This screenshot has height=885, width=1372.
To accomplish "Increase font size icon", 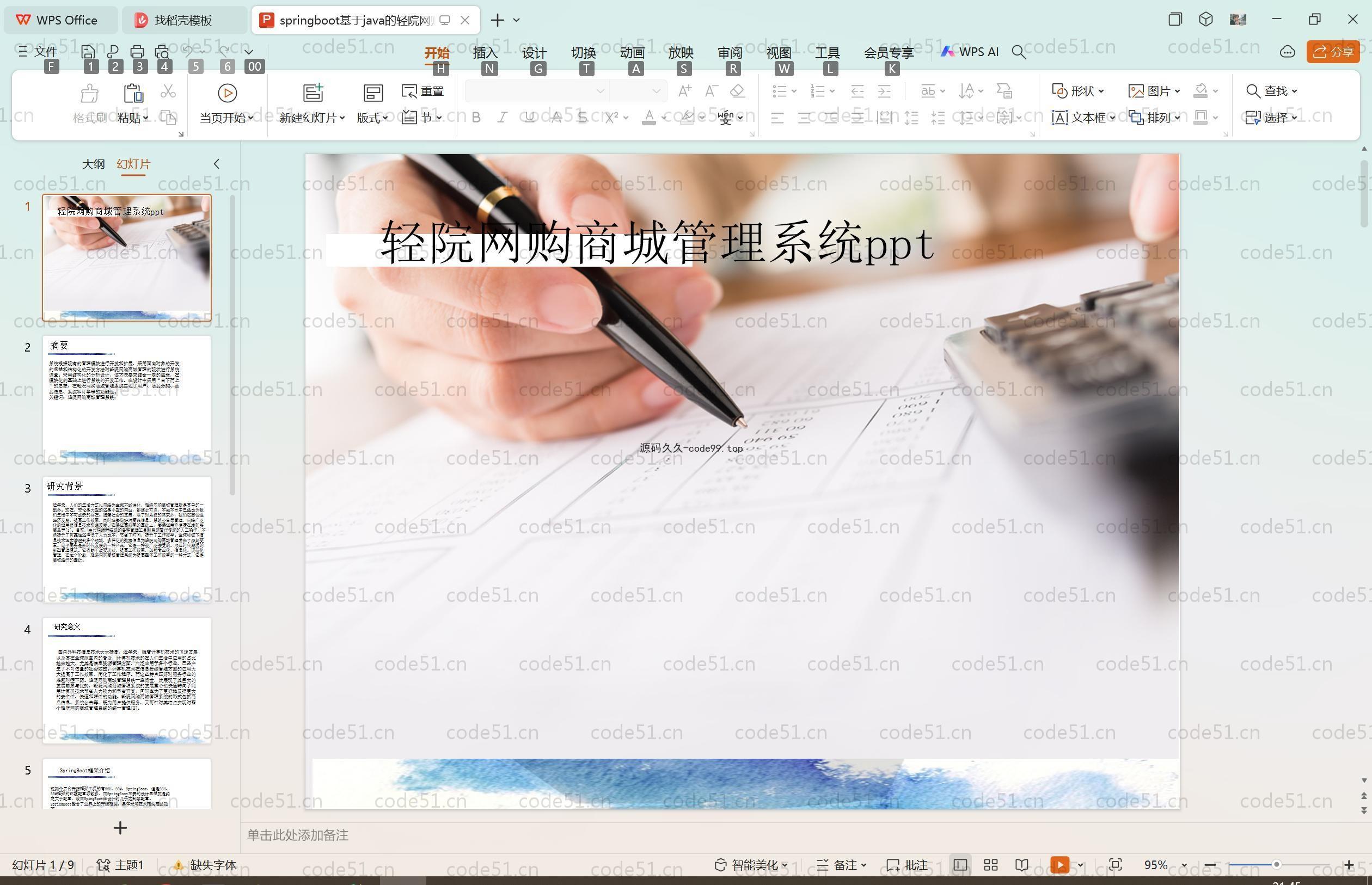I will (684, 91).
